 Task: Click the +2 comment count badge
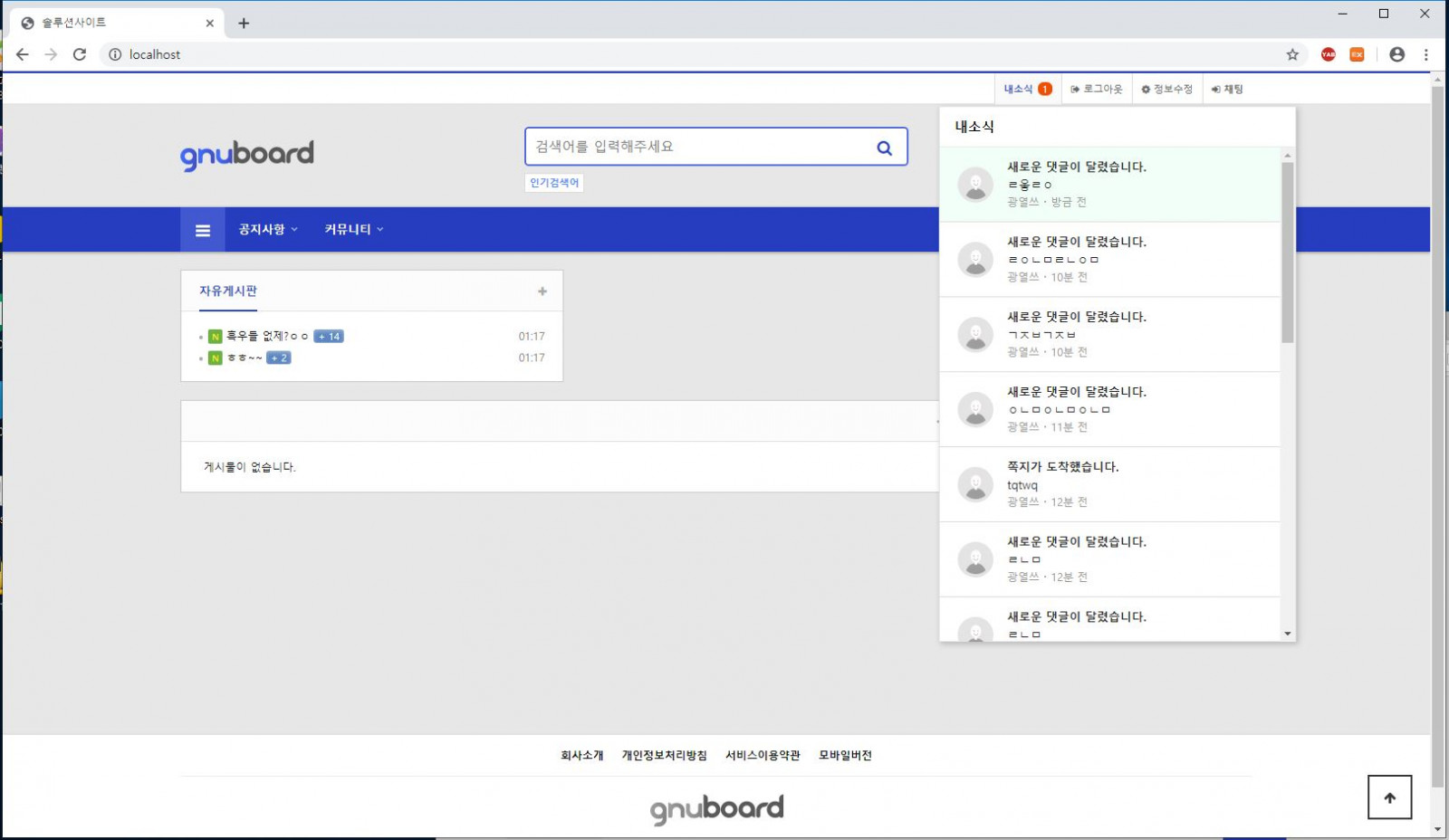tap(279, 358)
